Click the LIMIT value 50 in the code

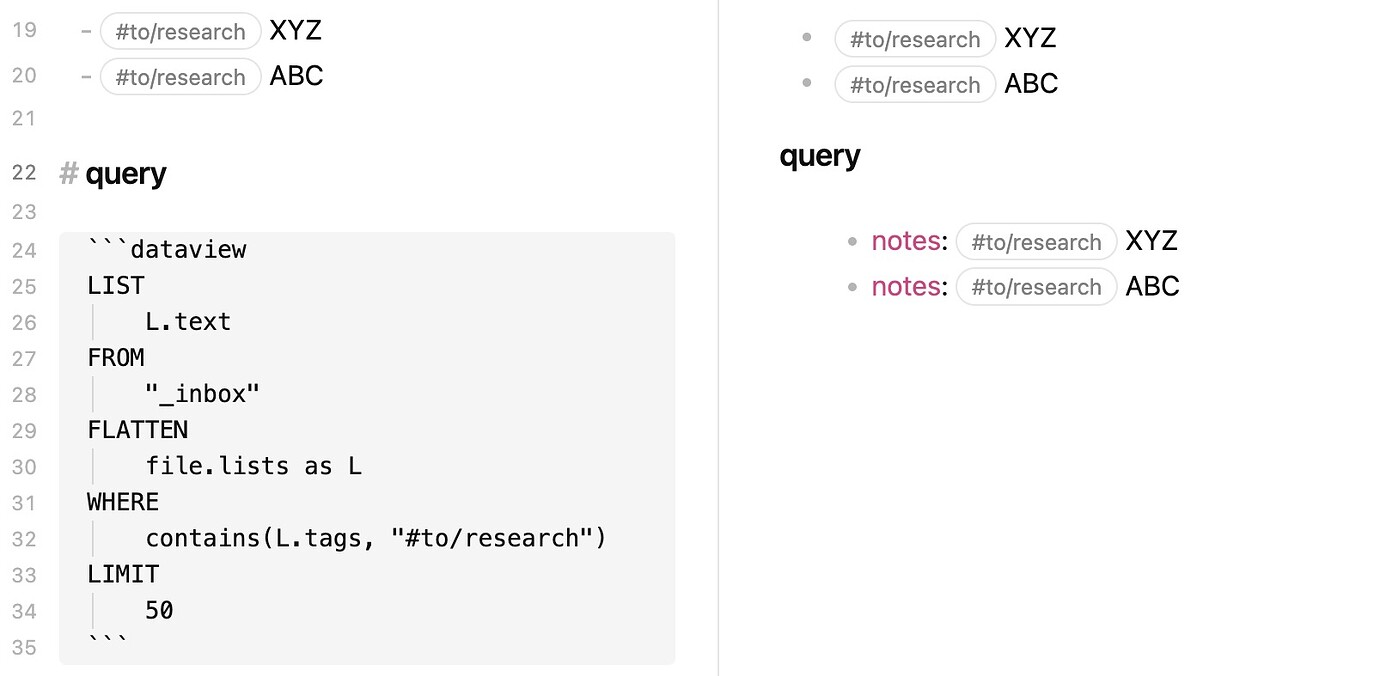click(x=159, y=610)
